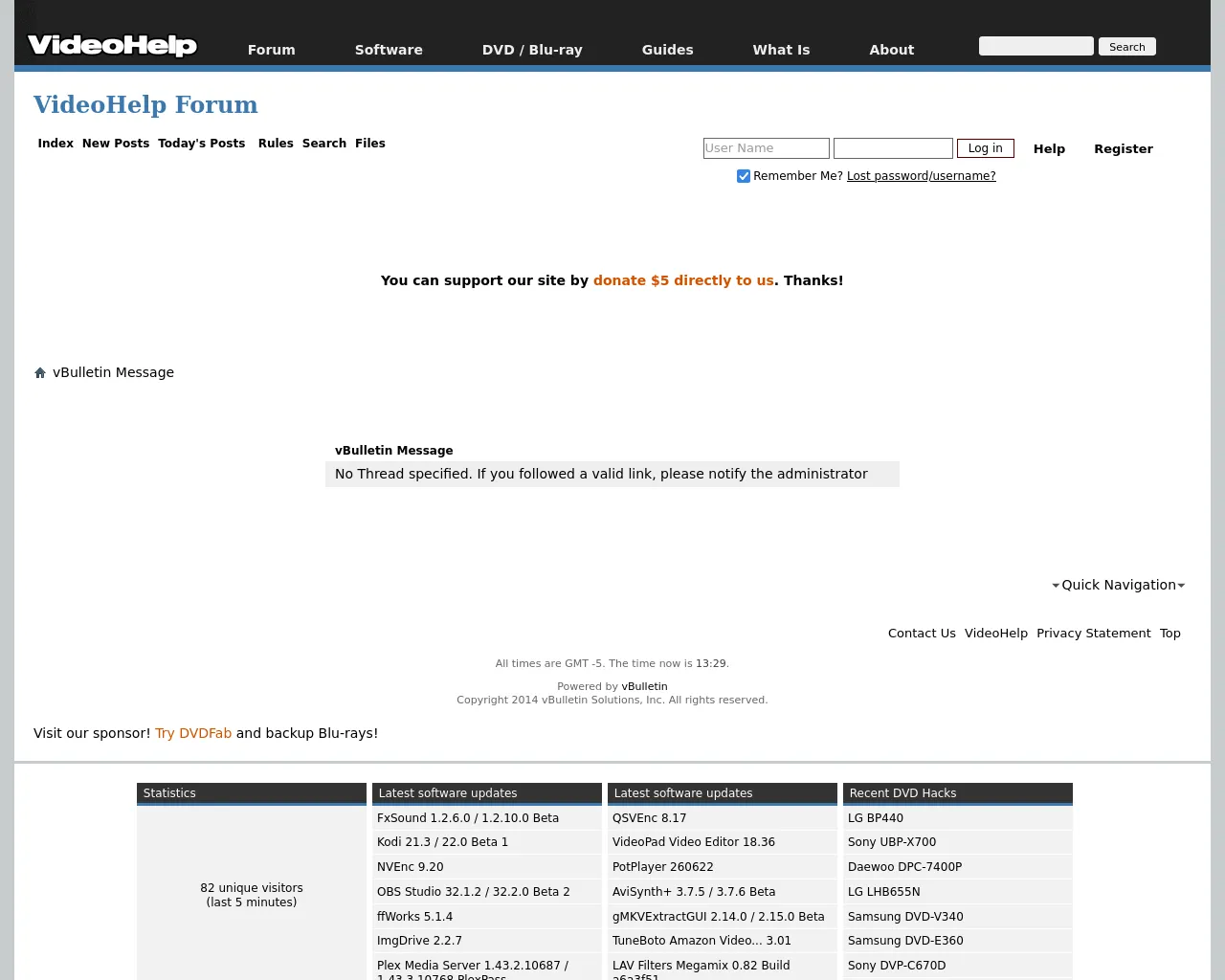Viewport: 1225px width, 980px height.
Task: Open ffWorks 5.1.4 update
Action: coord(415,917)
